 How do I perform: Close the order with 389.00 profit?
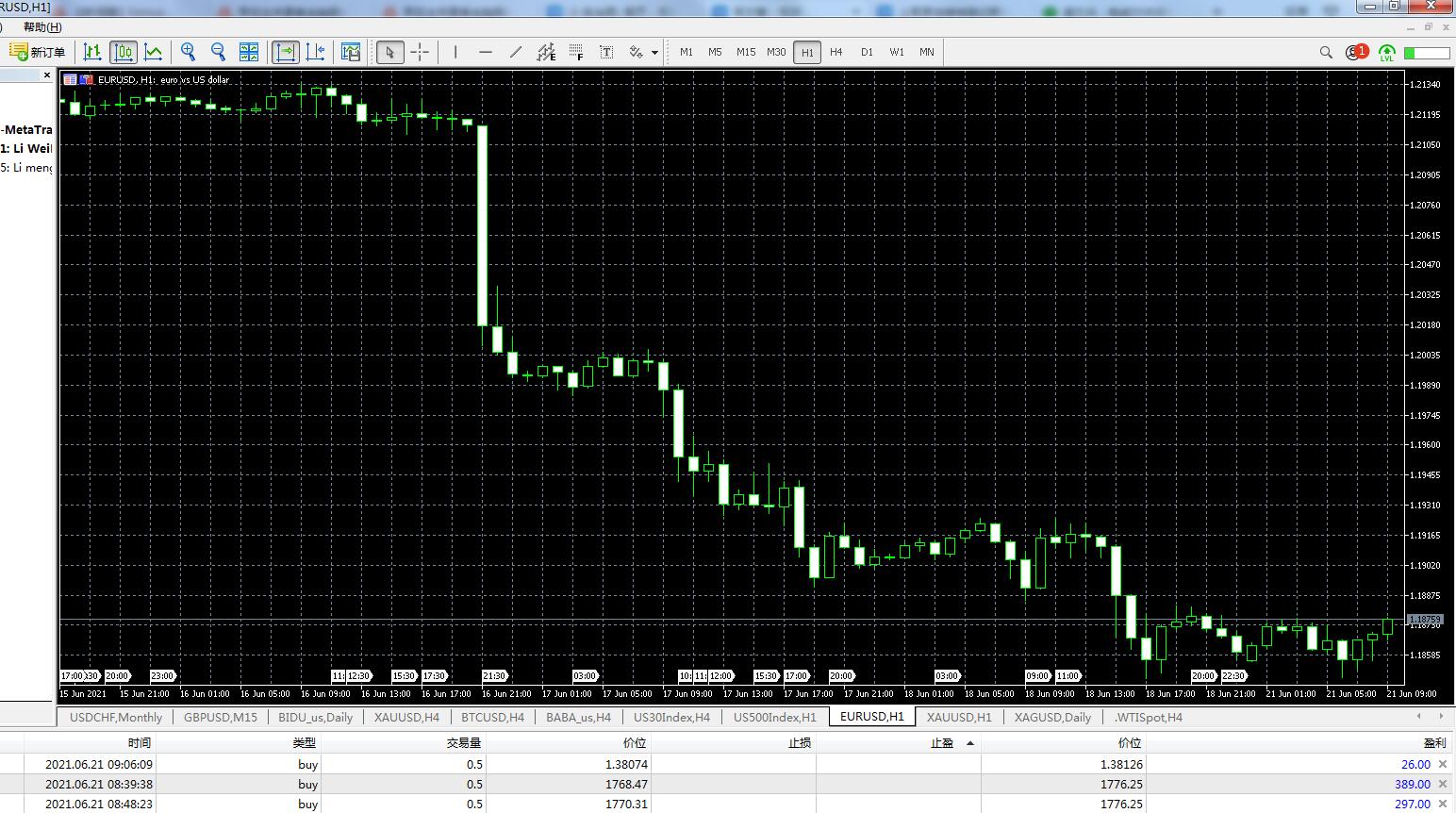pyautogui.click(x=1443, y=785)
